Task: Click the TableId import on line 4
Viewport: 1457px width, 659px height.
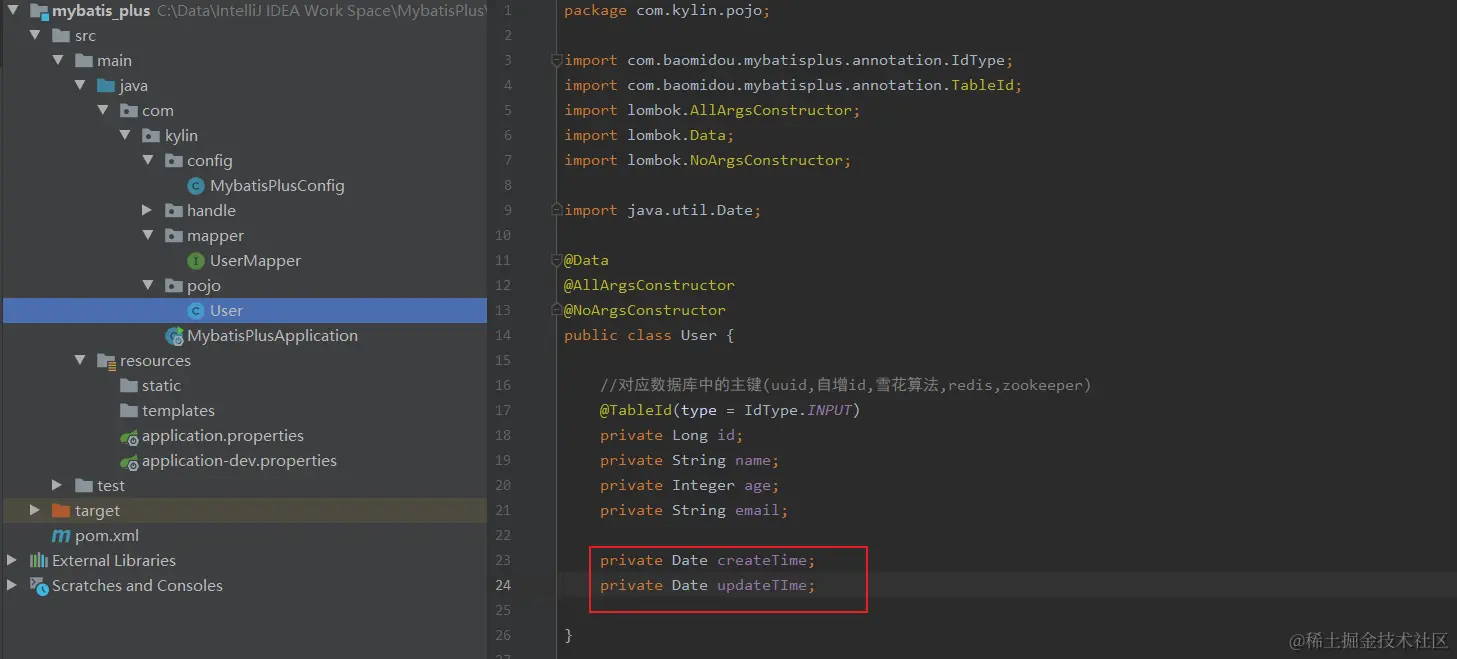Action: 793,86
